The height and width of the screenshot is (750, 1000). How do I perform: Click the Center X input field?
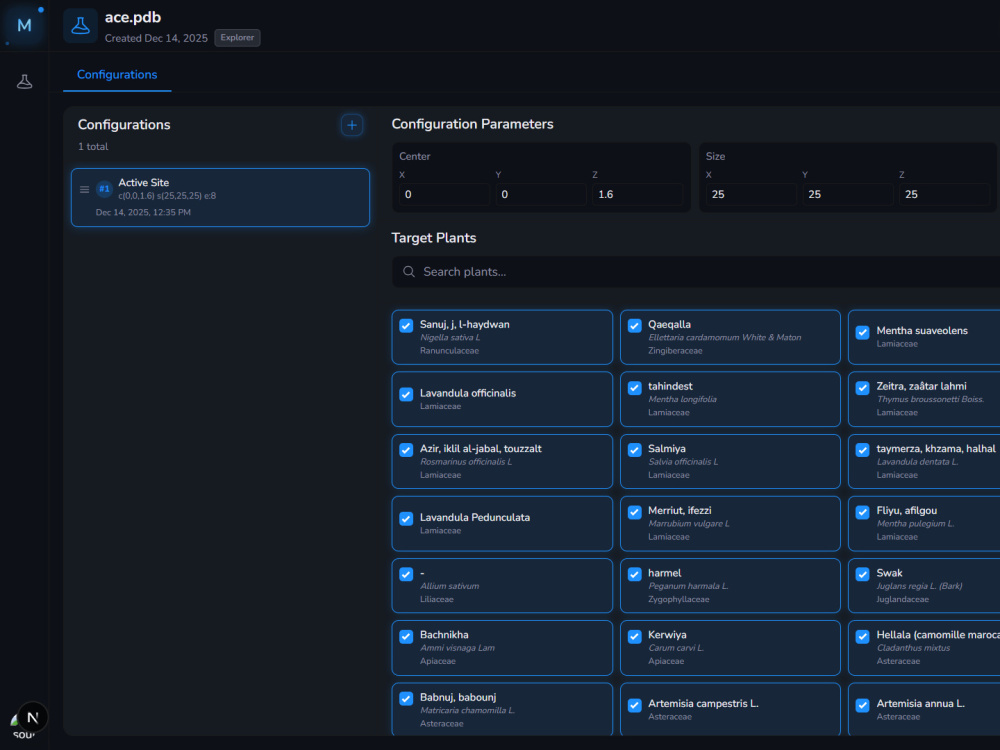[x=444, y=195]
